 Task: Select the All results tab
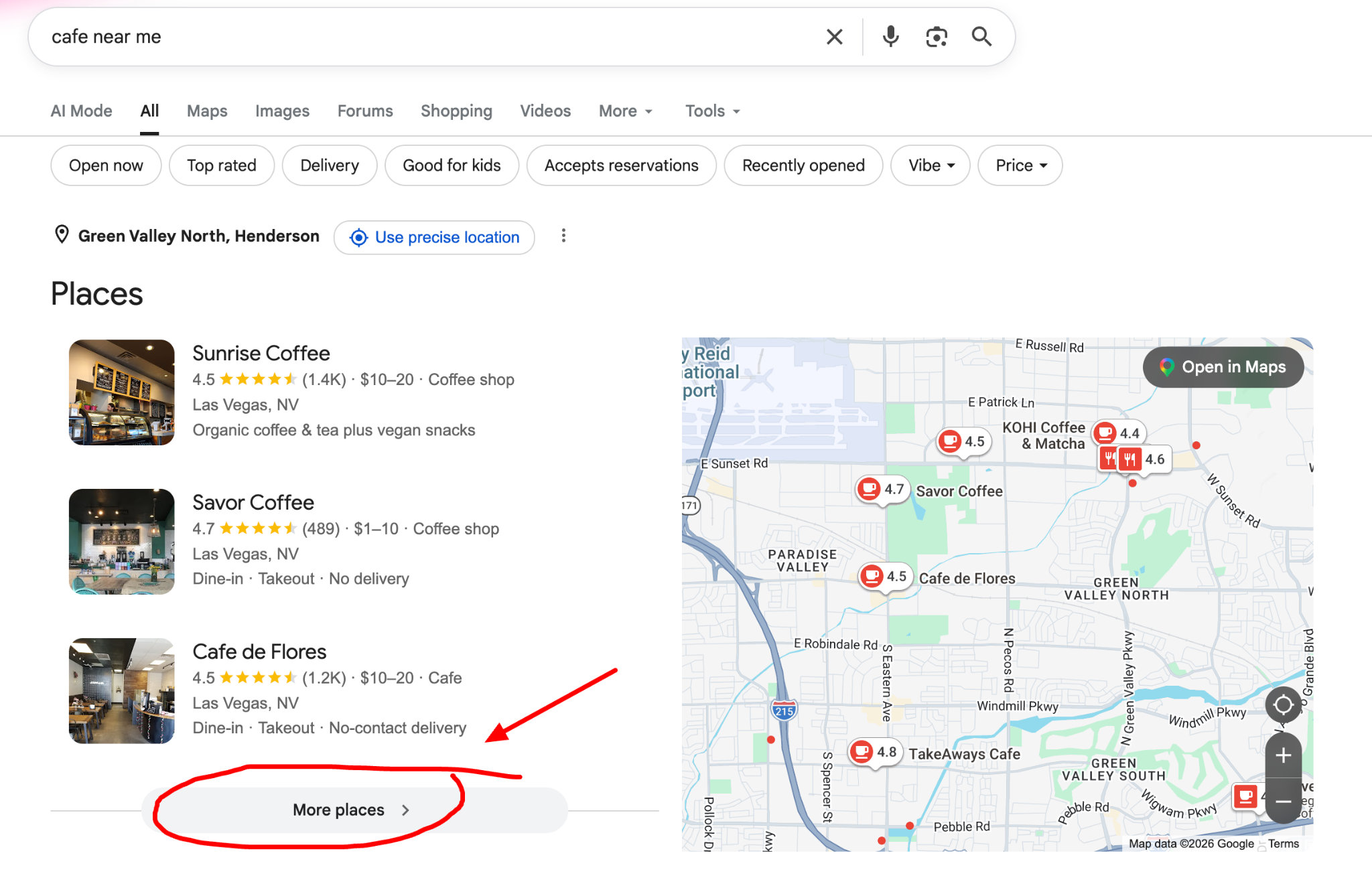tap(149, 111)
